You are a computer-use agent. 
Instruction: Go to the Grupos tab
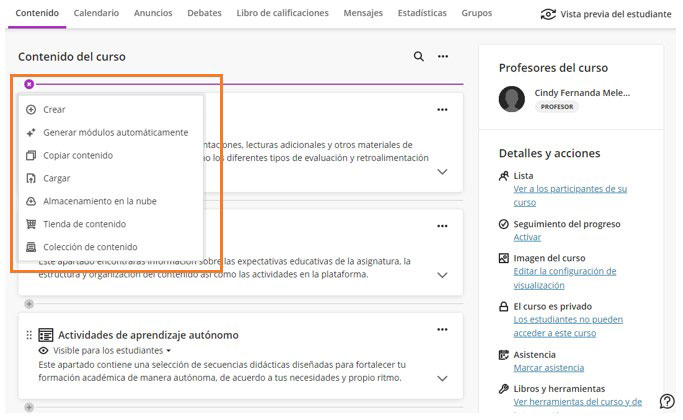477,13
